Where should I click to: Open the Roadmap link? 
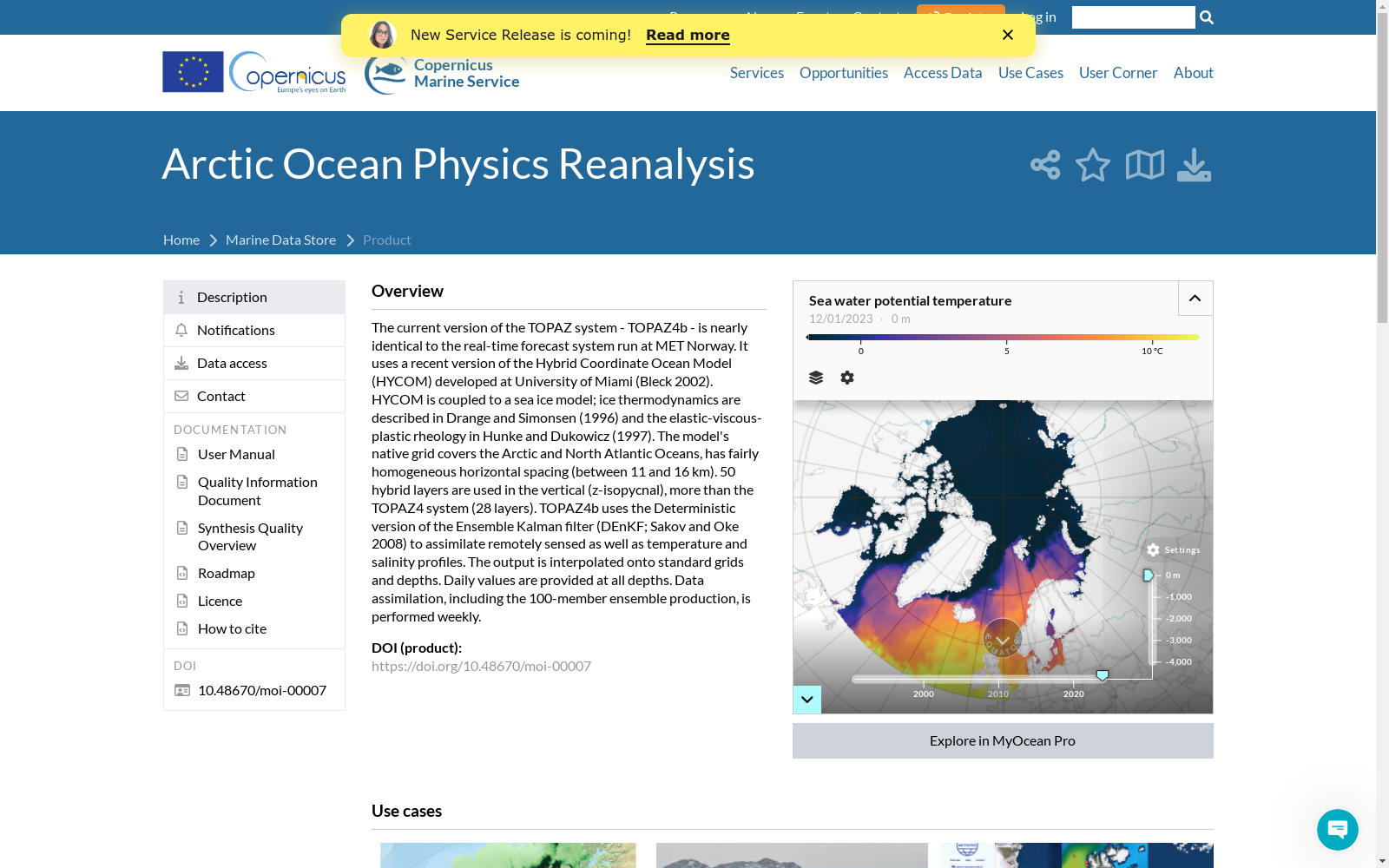pos(226,573)
